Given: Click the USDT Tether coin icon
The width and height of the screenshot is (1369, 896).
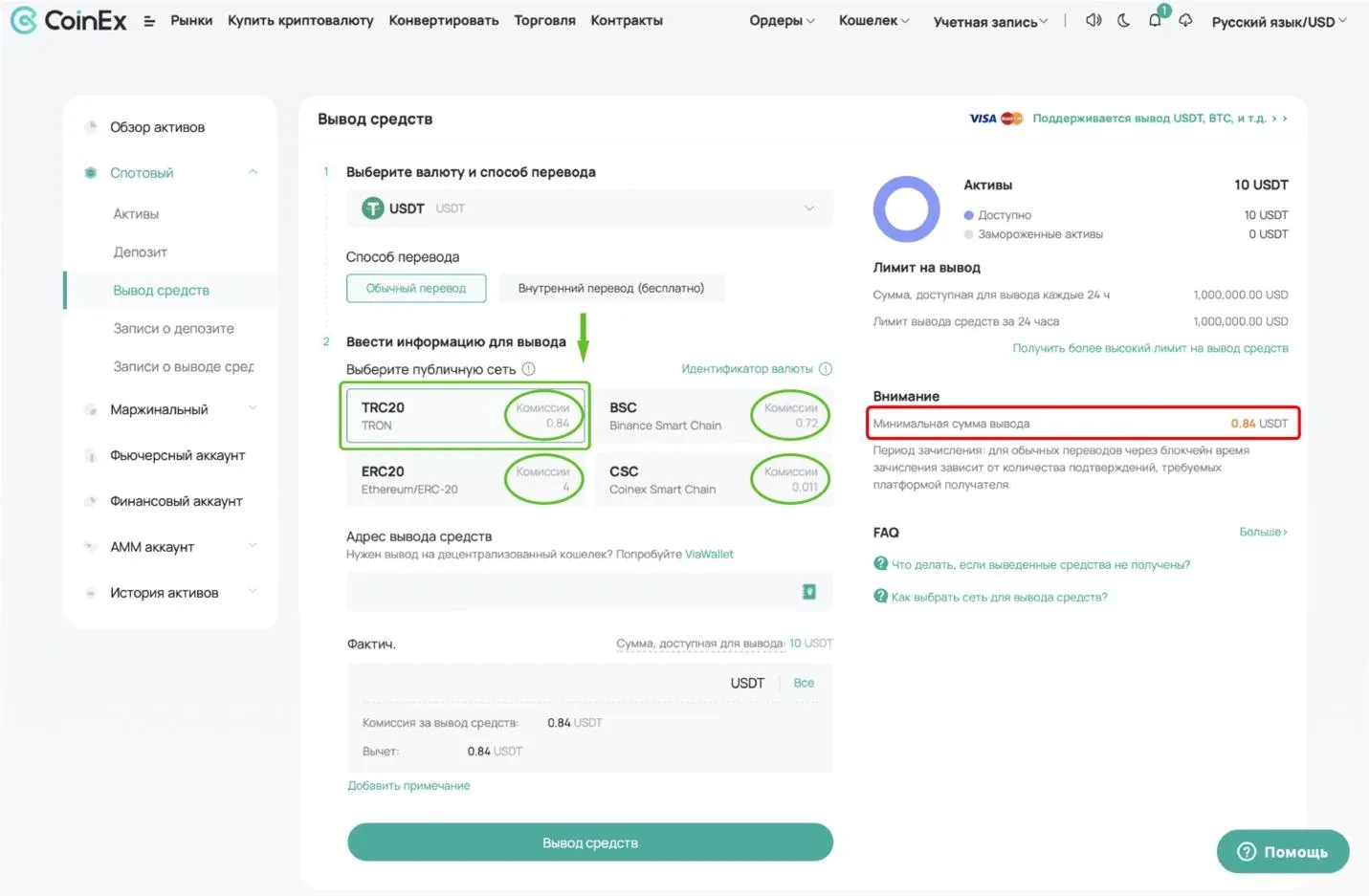Looking at the screenshot, I should [x=372, y=208].
